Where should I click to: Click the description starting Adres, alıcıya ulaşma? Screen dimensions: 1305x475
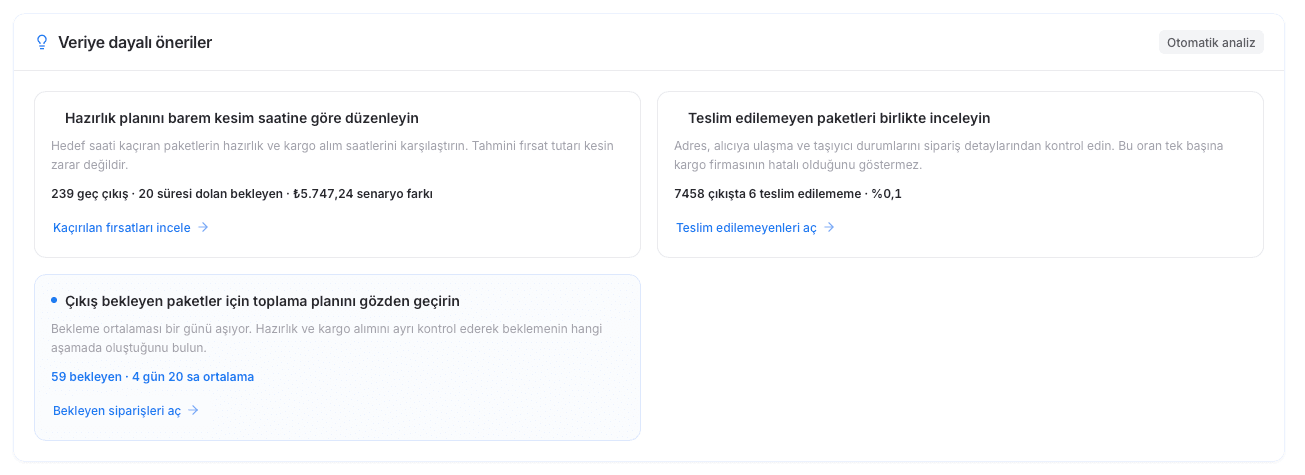pyautogui.click(x=949, y=155)
